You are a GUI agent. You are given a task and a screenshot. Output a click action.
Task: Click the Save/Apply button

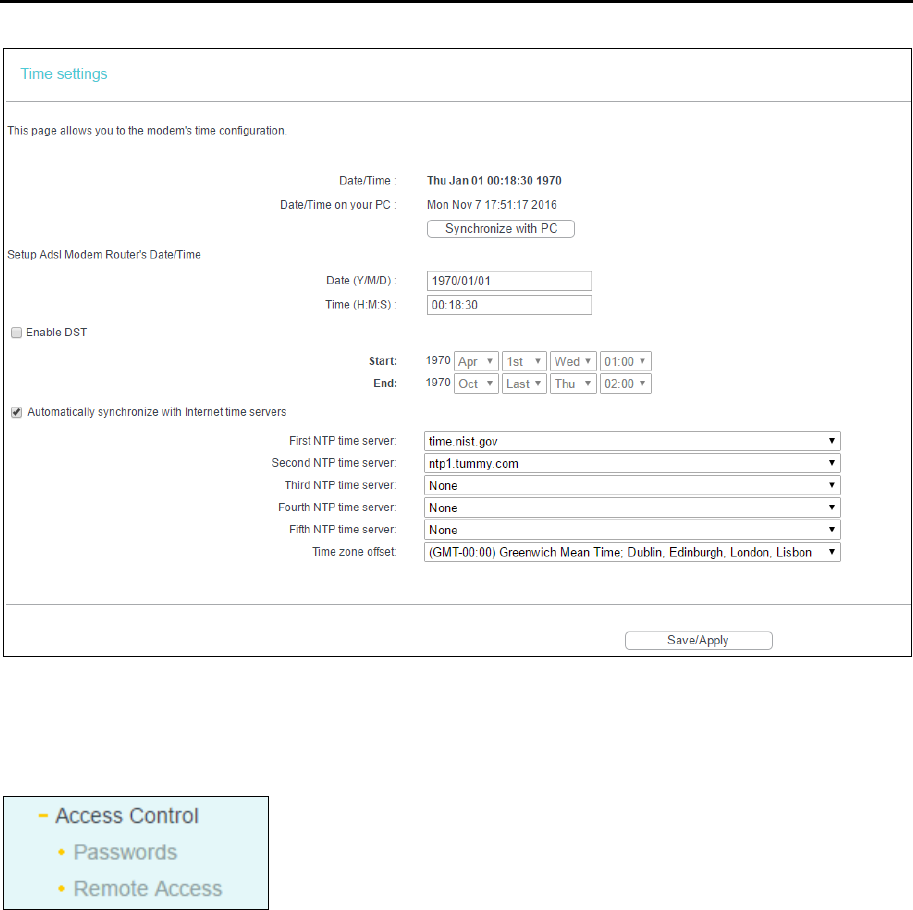coord(699,640)
